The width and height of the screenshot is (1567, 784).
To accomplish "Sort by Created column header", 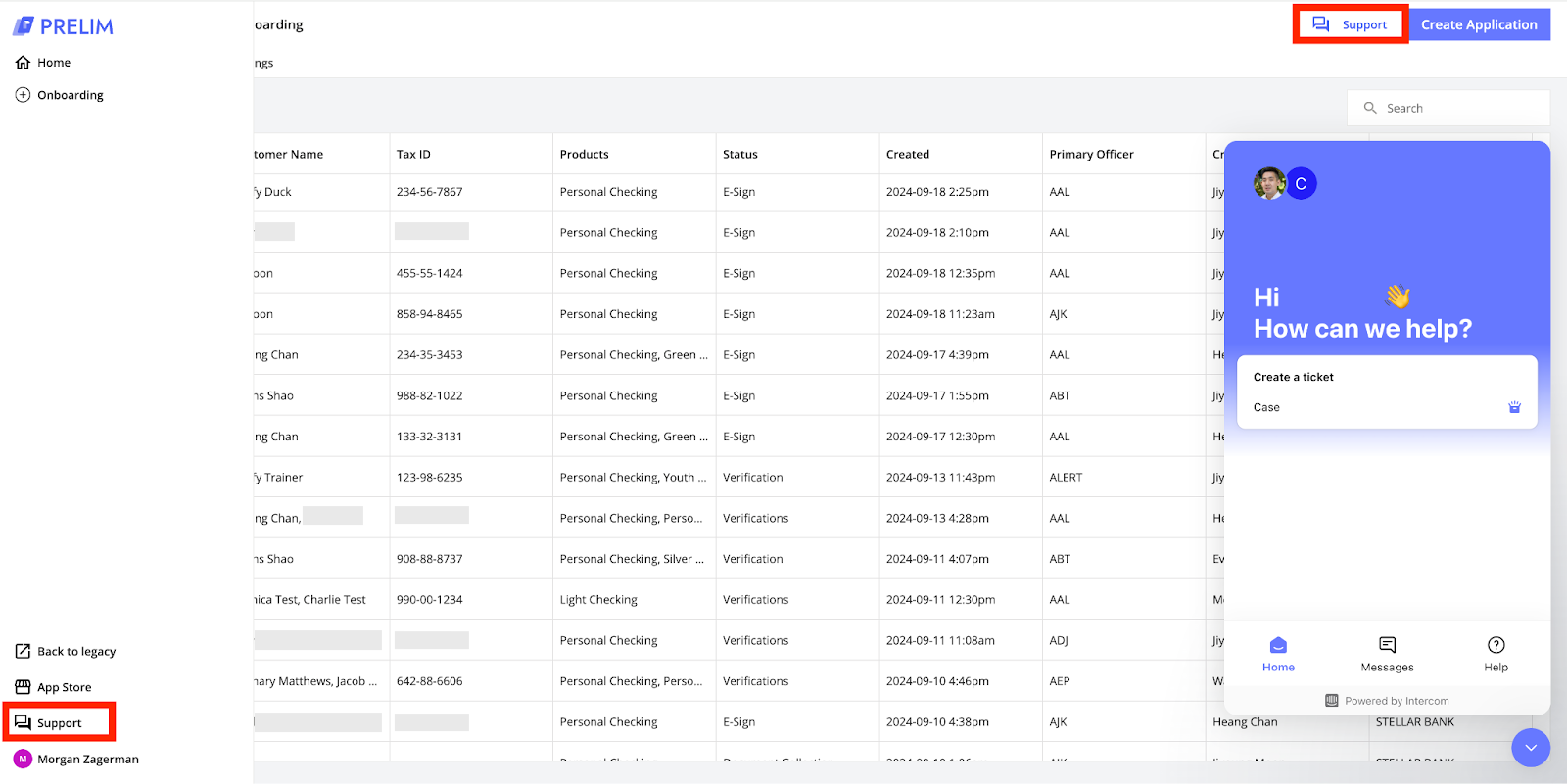I will [908, 155].
